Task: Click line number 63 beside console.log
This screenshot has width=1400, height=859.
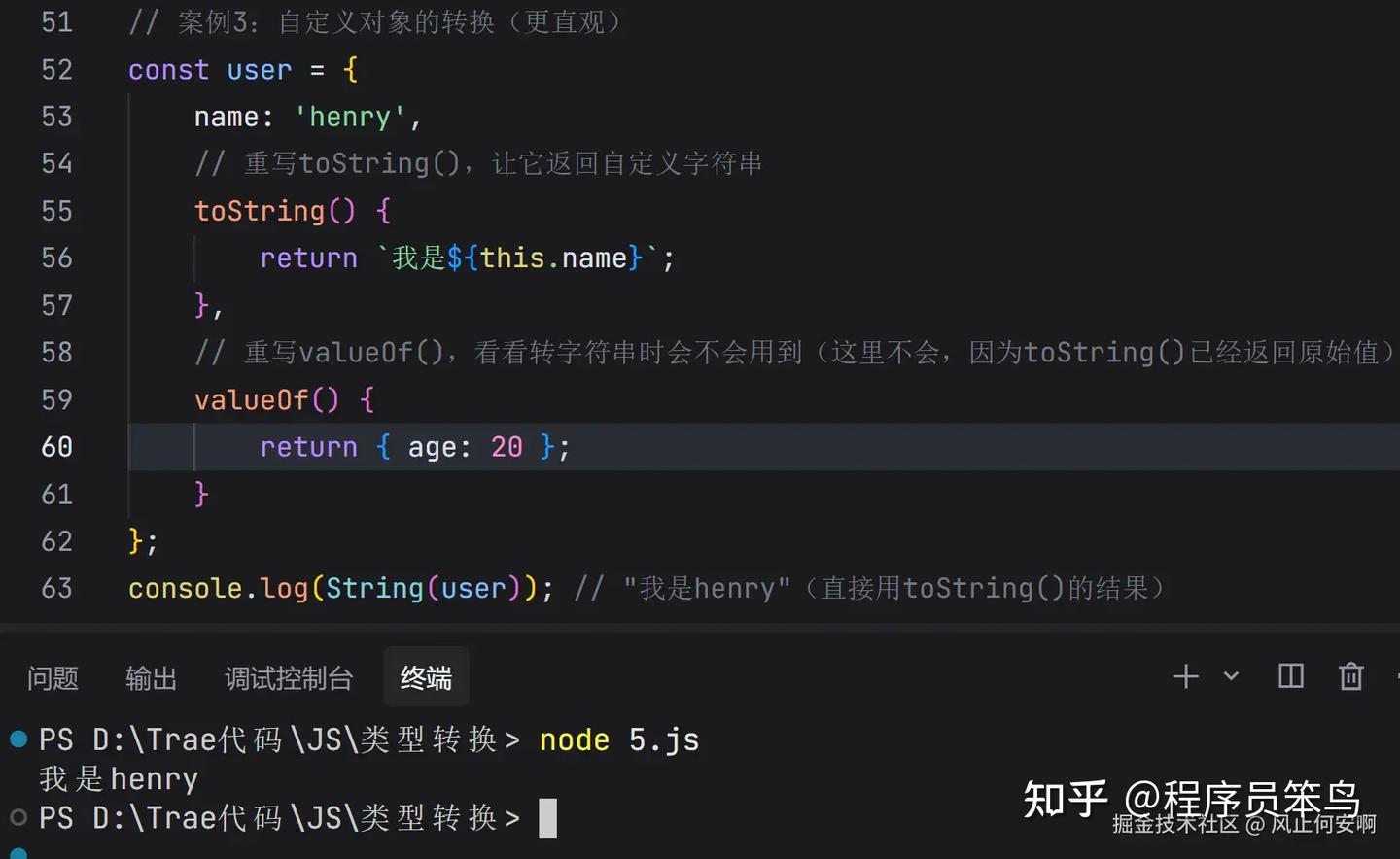Action: coord(56,588)
